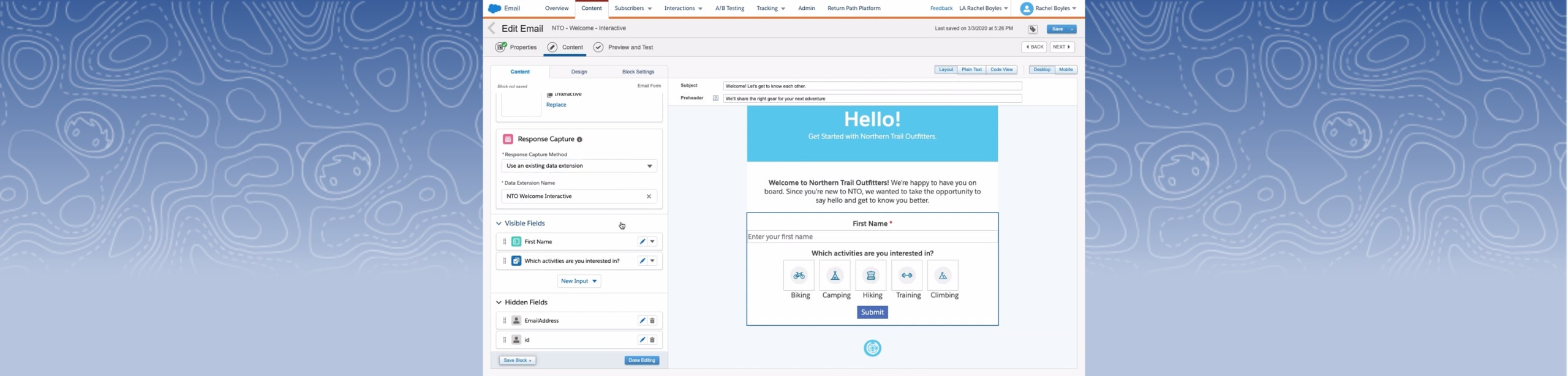The height and width of the screenshot is (376, 1568).
Task: Click the Replace link
Action: [556, 105]
